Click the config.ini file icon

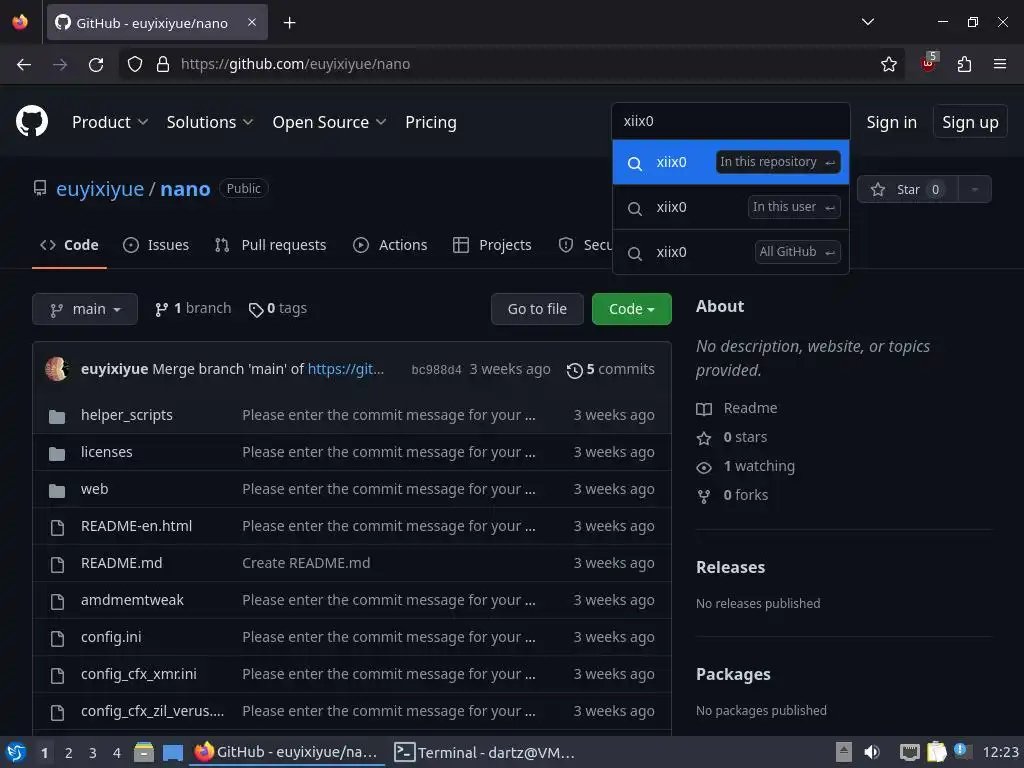[57, 638]
